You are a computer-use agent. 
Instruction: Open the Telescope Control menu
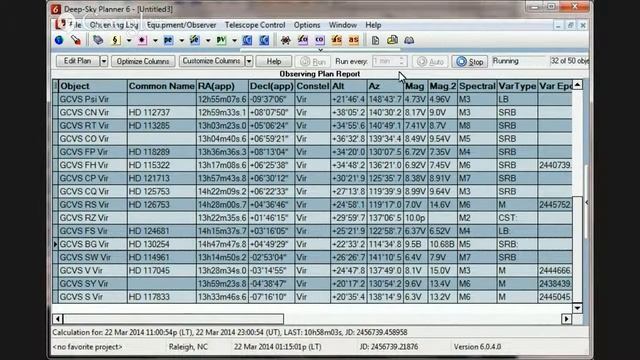pyautogui.click(x=255, y=25)
